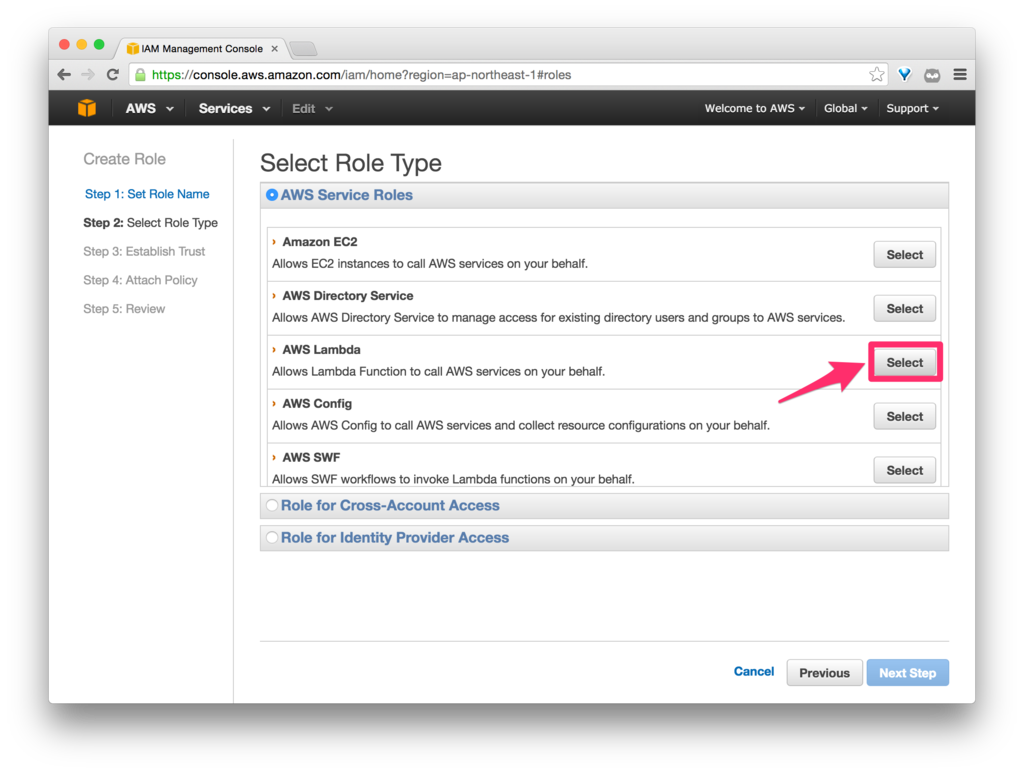
Task: Click Step 4: Attach Policy
Action: (x=140, y=280)
